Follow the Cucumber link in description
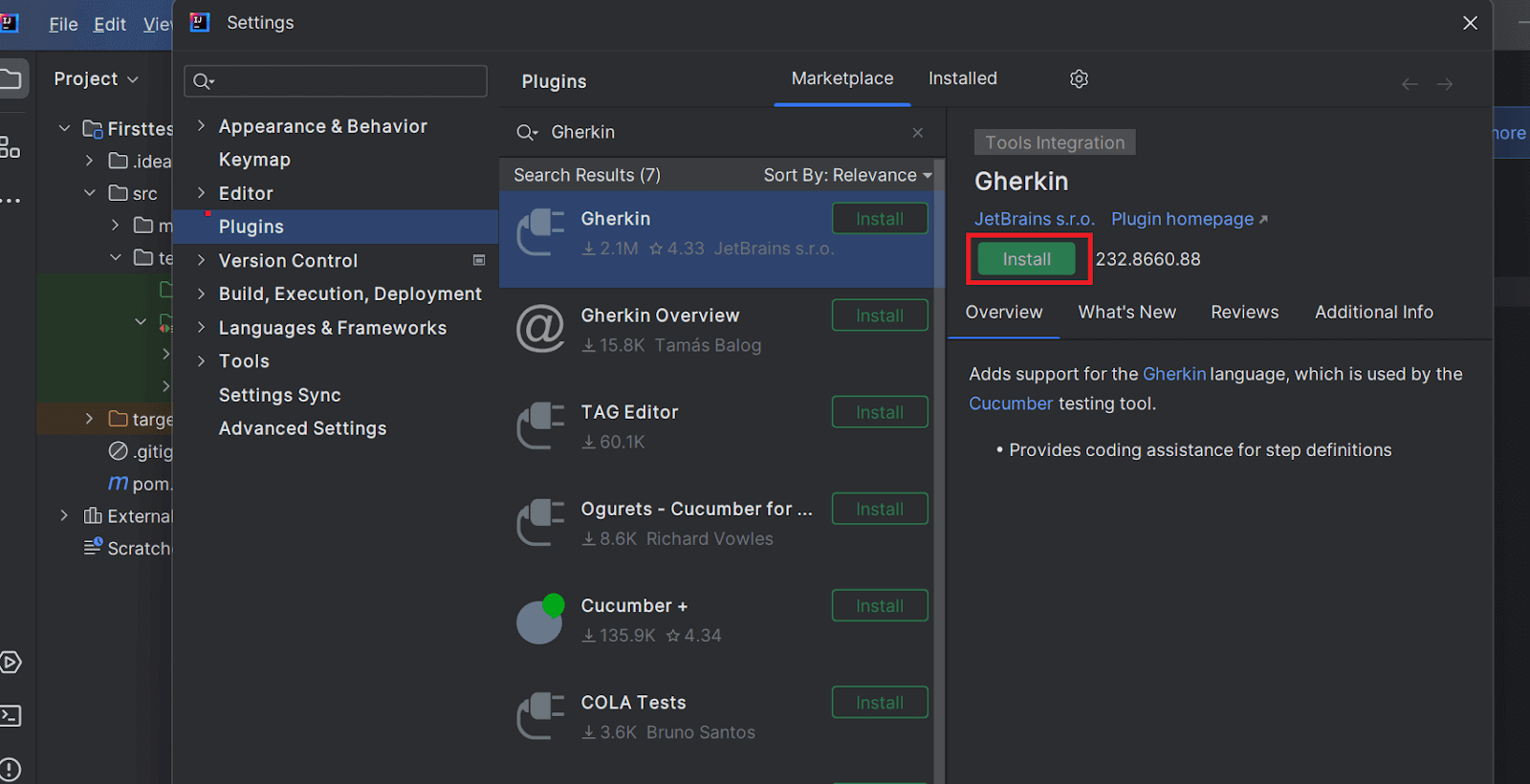This screenshot has width=1530, height=784. [1011, 403]
